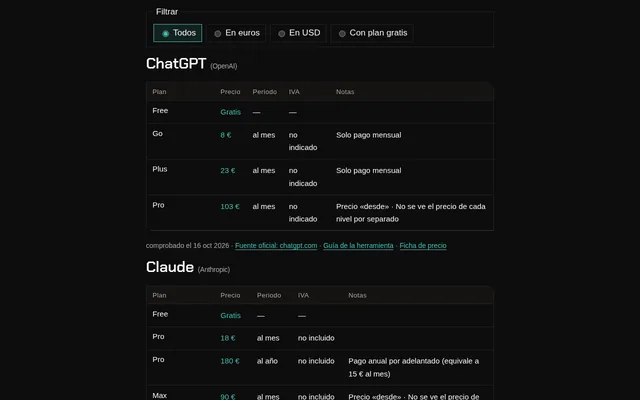Open the "Fuente oficial: chatgpt.com" link
The width and height of the screenshot is (640, 400).
(x=276, y=245)
